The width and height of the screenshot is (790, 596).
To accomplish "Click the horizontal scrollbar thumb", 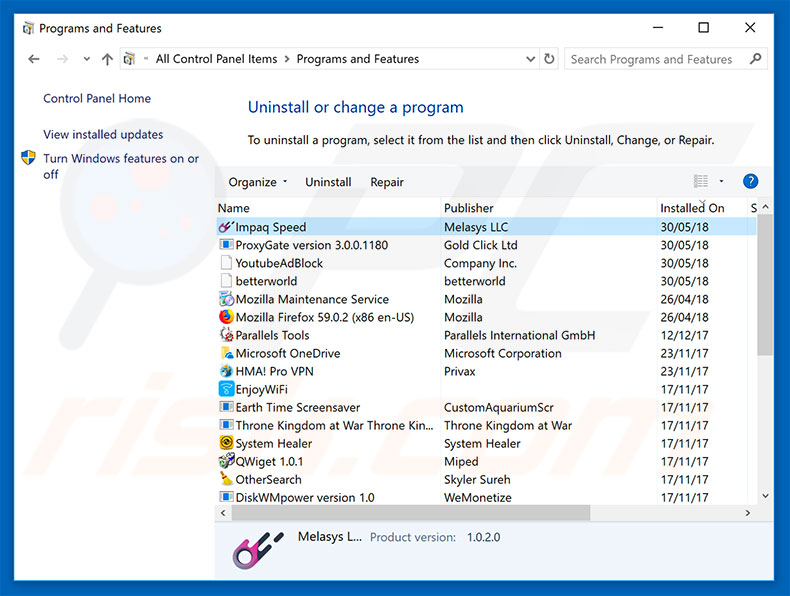I will coord(411,513).
